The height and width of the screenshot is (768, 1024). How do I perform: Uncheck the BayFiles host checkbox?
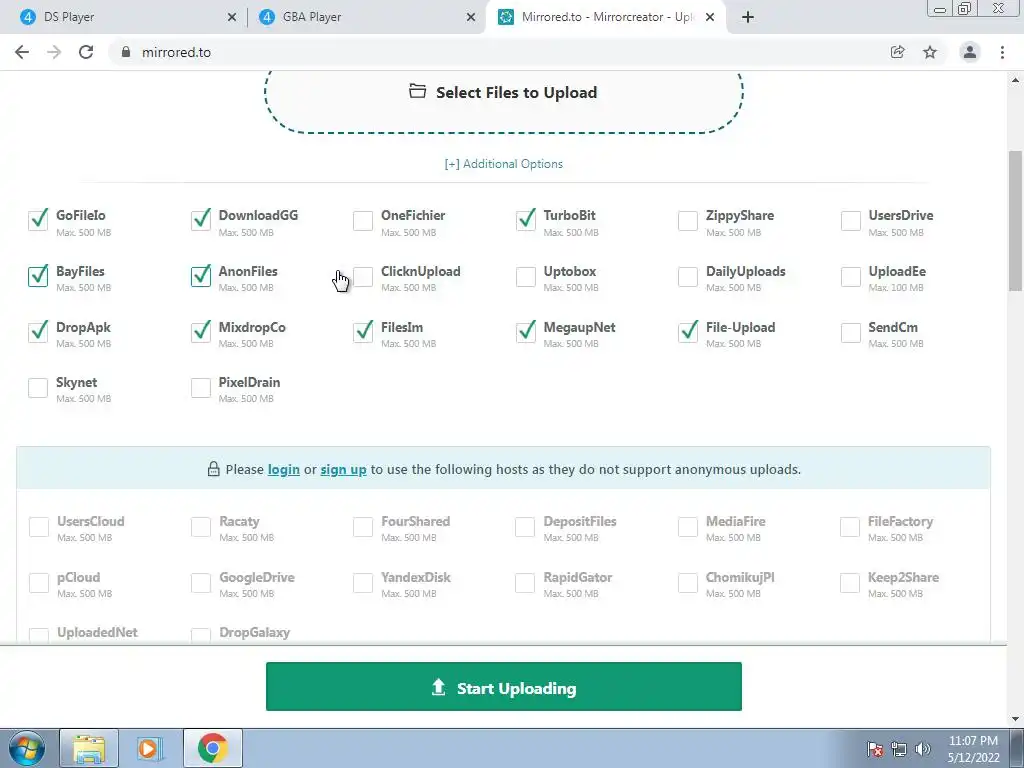click(38, 276)
